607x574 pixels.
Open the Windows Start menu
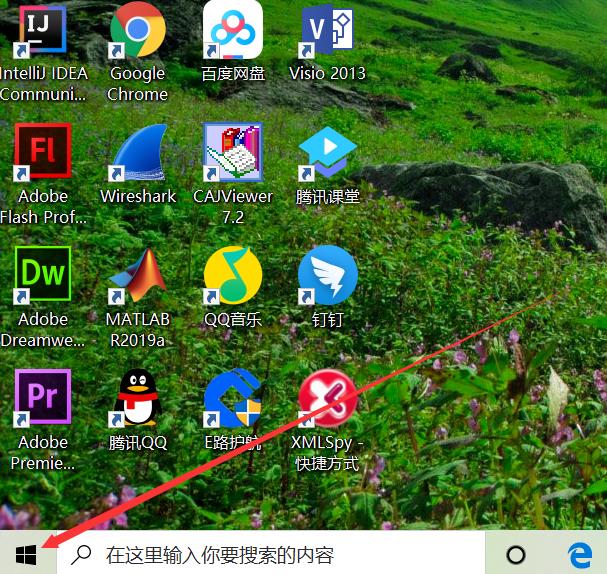coord(26,555)
